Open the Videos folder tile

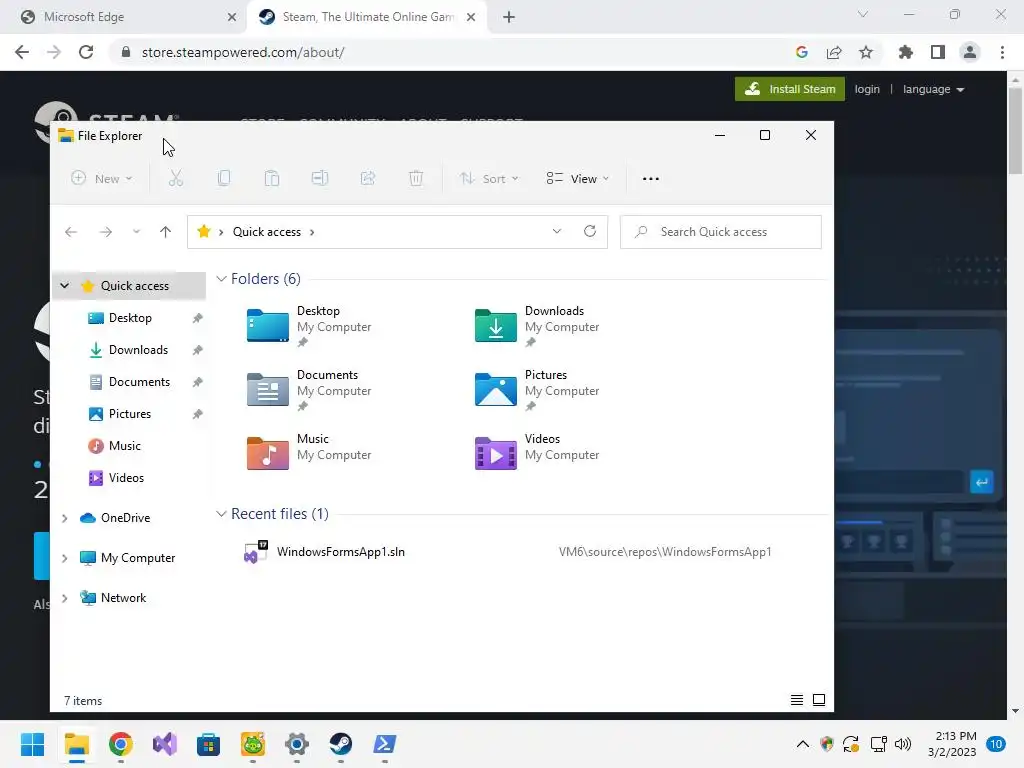537,454
